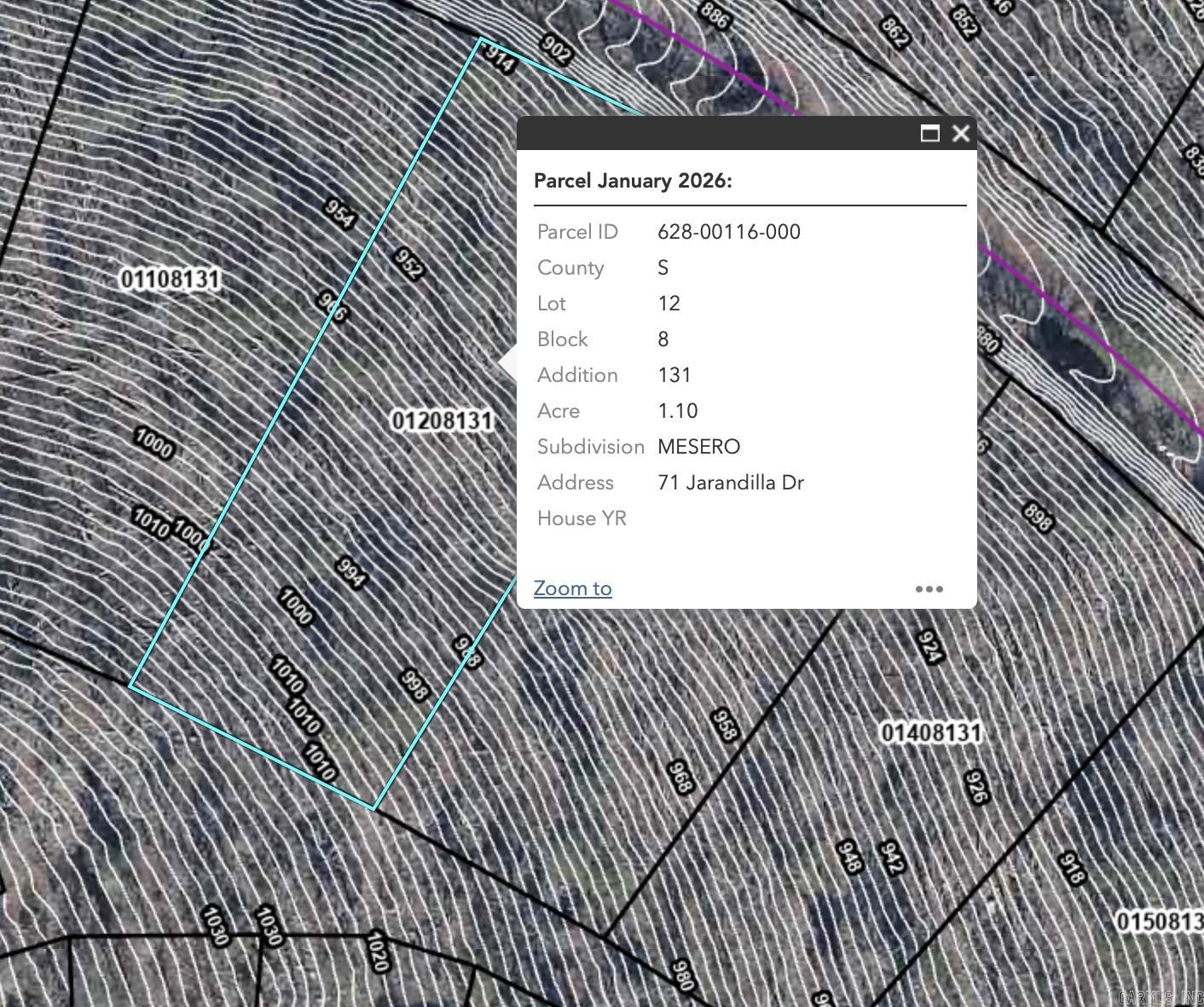Viewport: 1204px width, 1007px height.
Task: Open the popup's three-dot more options menu
Action: [929, 589]
